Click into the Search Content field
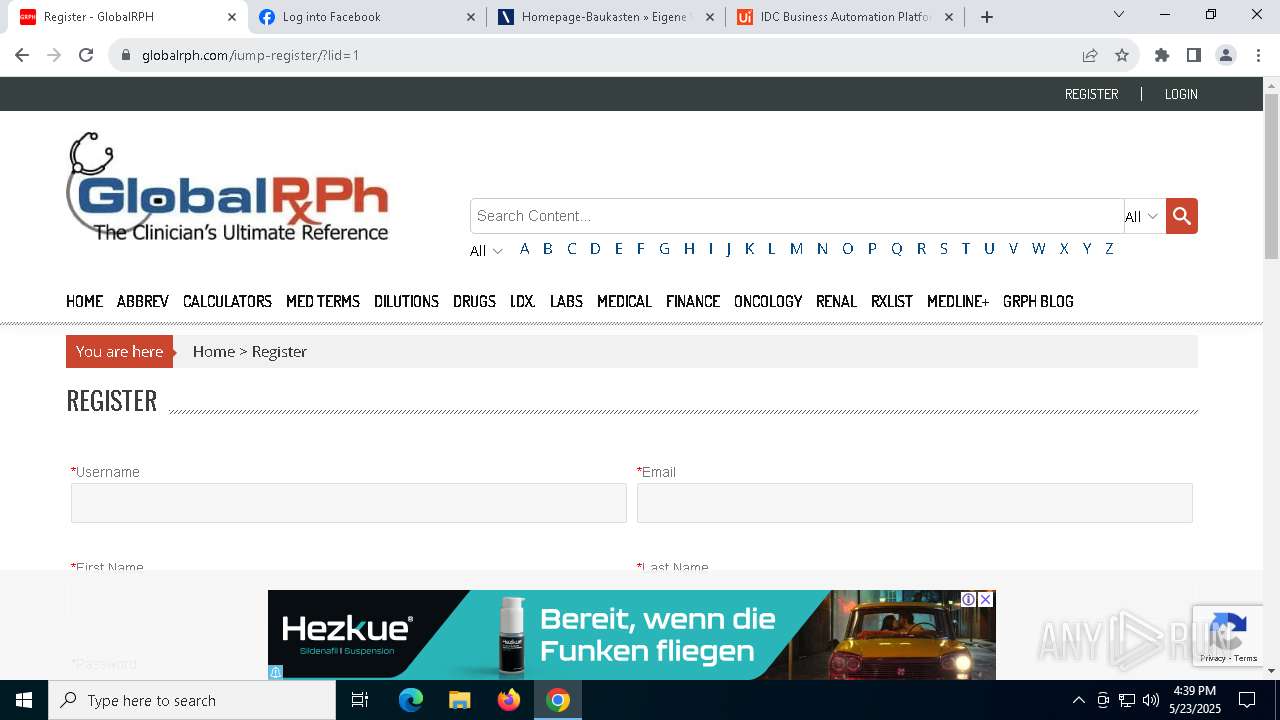 [797, 216]
